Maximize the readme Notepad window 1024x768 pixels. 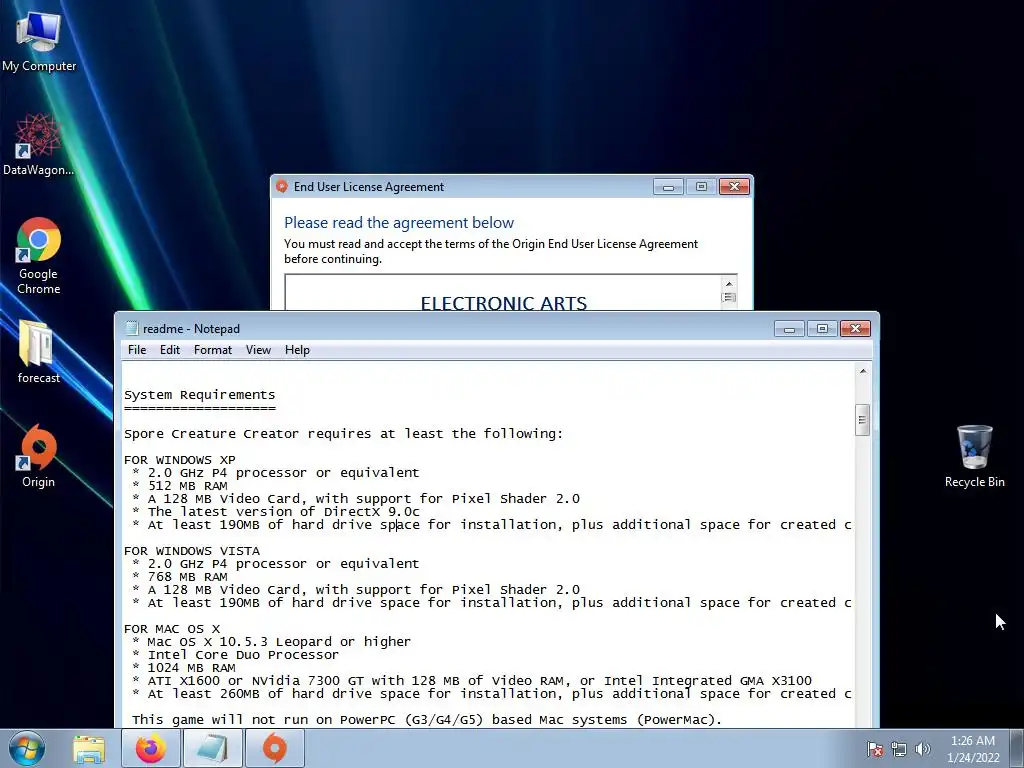pyautogui.click(x=822, y=328)
